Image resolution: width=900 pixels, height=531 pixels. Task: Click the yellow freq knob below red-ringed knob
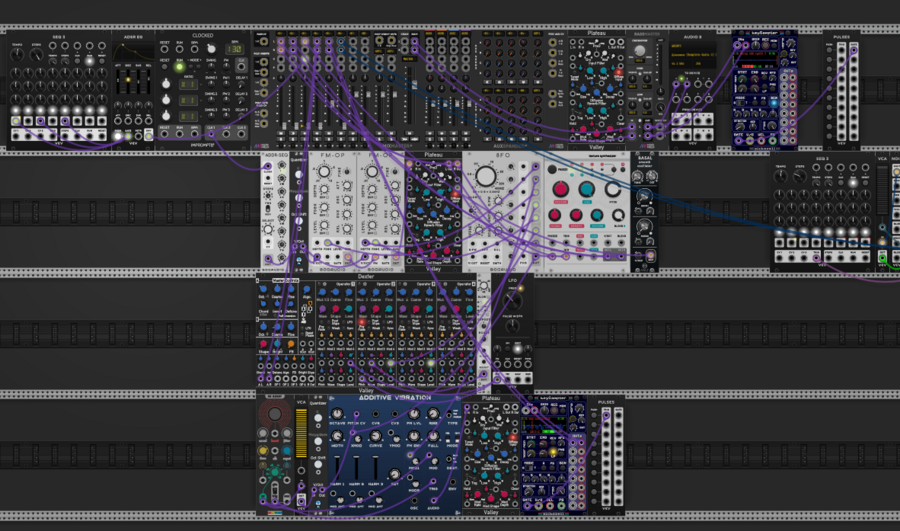pos(262,451)
